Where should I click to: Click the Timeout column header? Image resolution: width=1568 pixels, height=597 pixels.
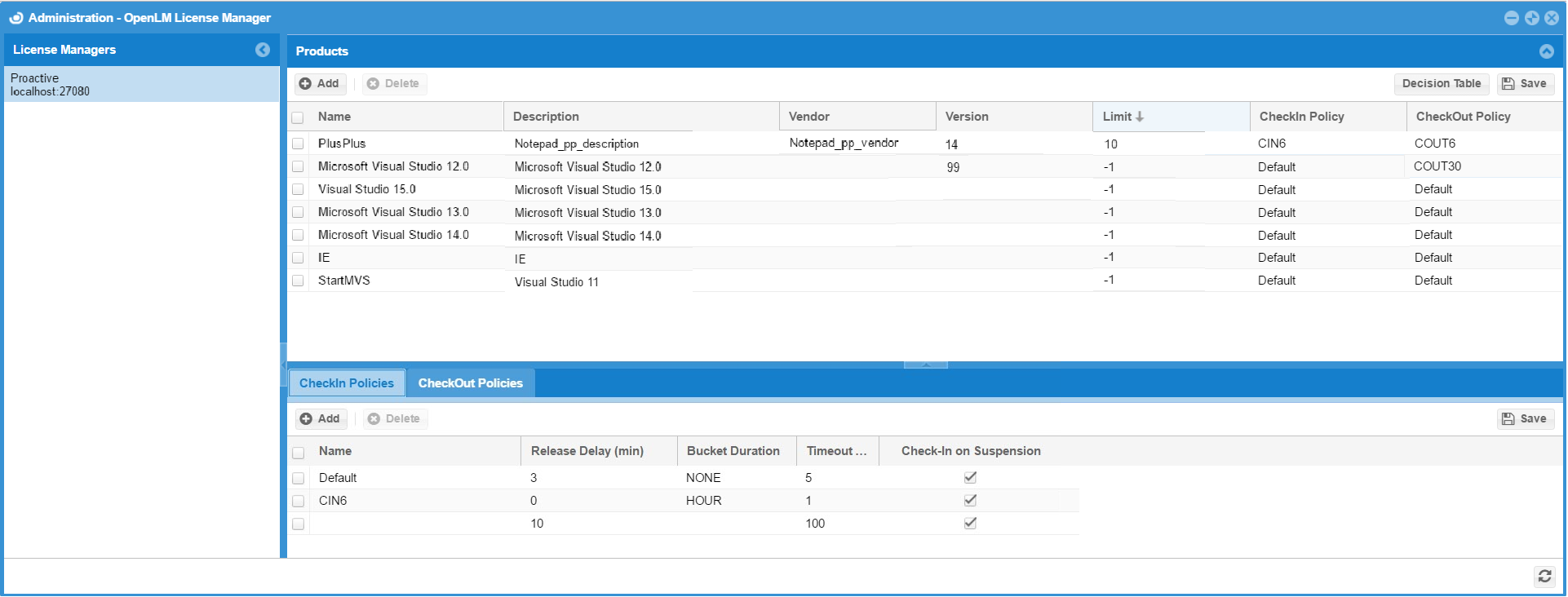click(x=835, y=451)
